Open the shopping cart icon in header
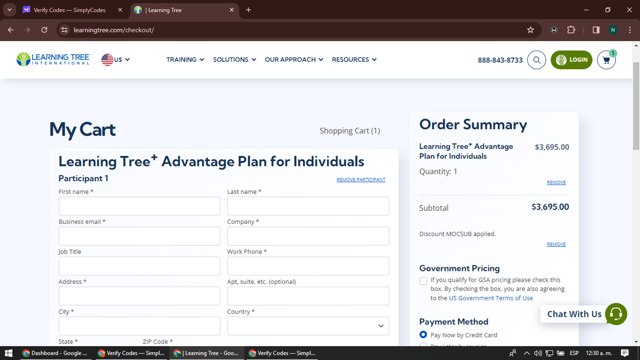Screen dimensions: 640x360 coord(606,60)
